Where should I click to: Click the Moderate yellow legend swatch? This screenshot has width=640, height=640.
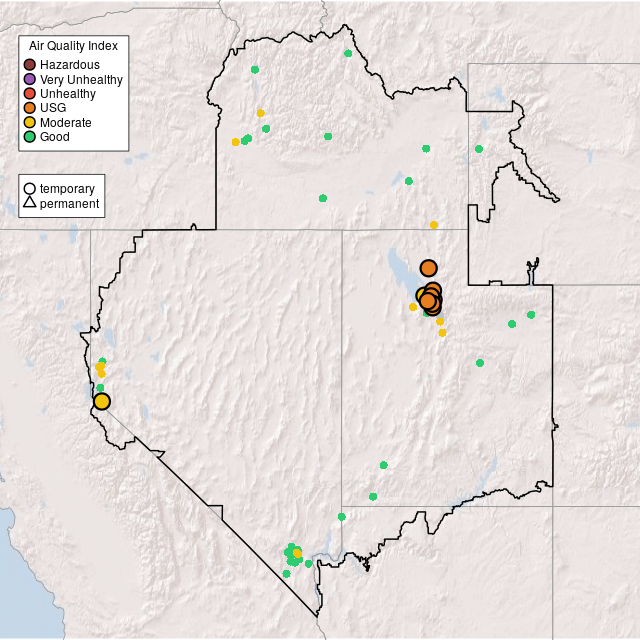(30, 123)
